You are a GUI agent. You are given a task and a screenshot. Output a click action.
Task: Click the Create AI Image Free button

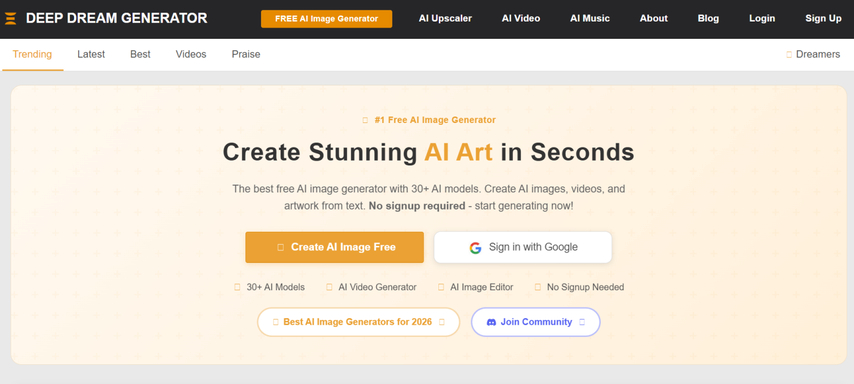tap(334, 247)
